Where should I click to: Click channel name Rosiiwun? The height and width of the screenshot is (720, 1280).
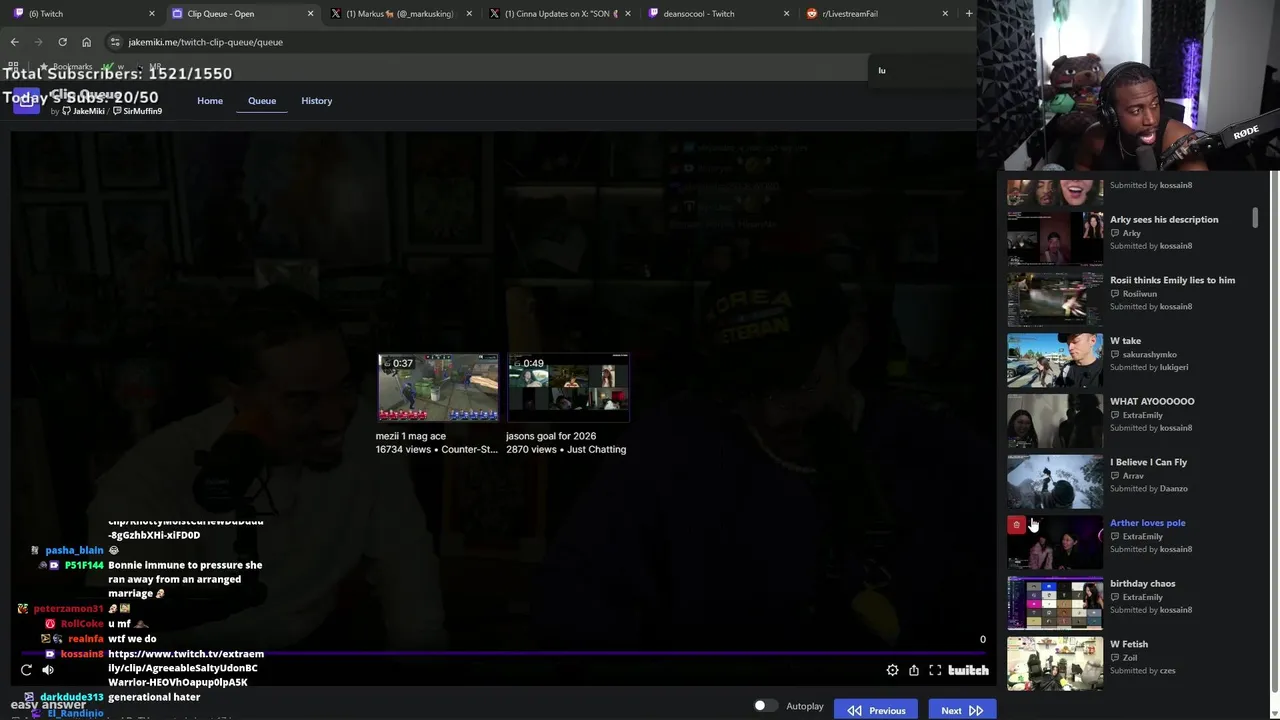1140,294
